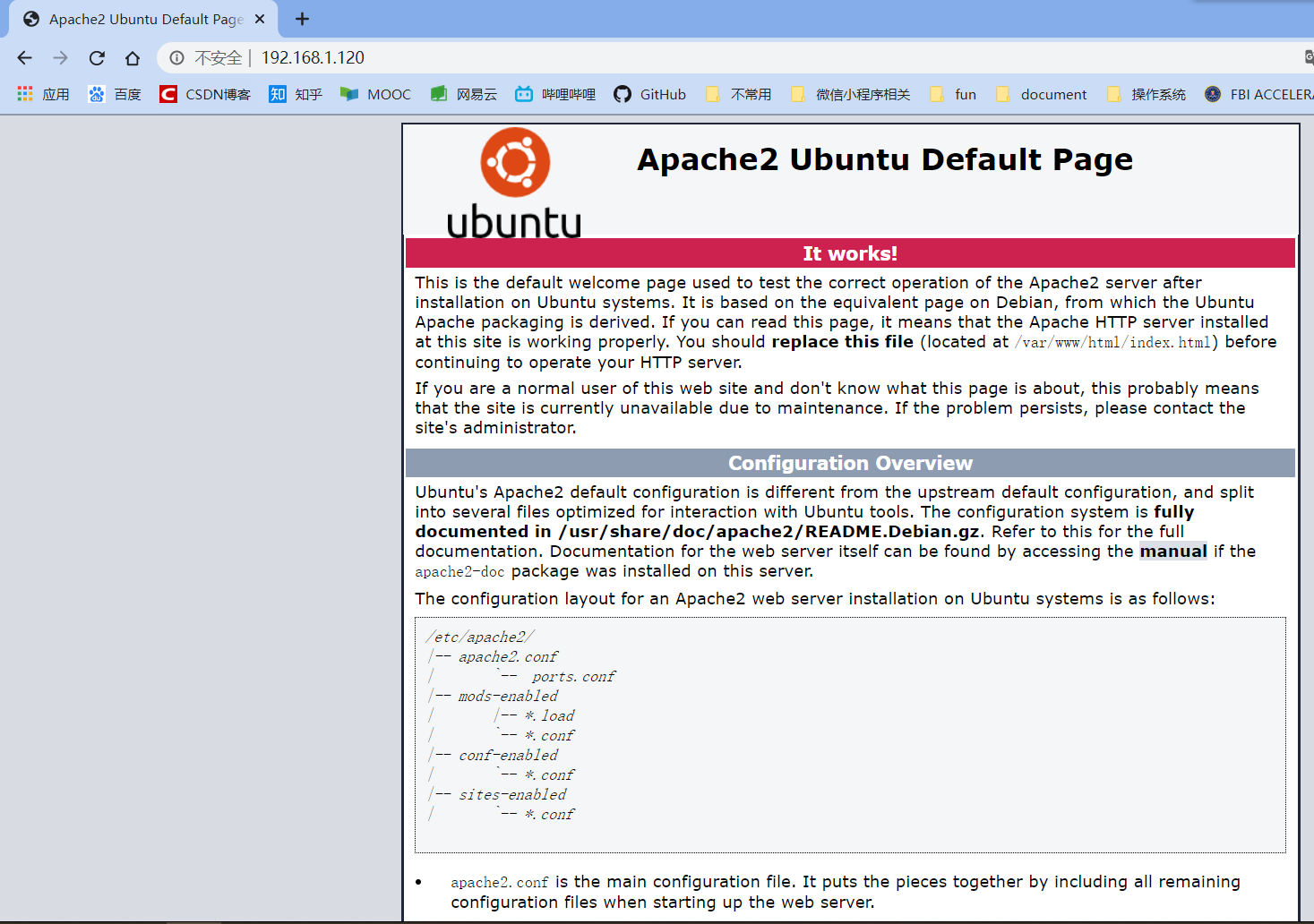Screen dimensions: 1314x924
Task: Go to the browser home page
Action: click(133, 58)
